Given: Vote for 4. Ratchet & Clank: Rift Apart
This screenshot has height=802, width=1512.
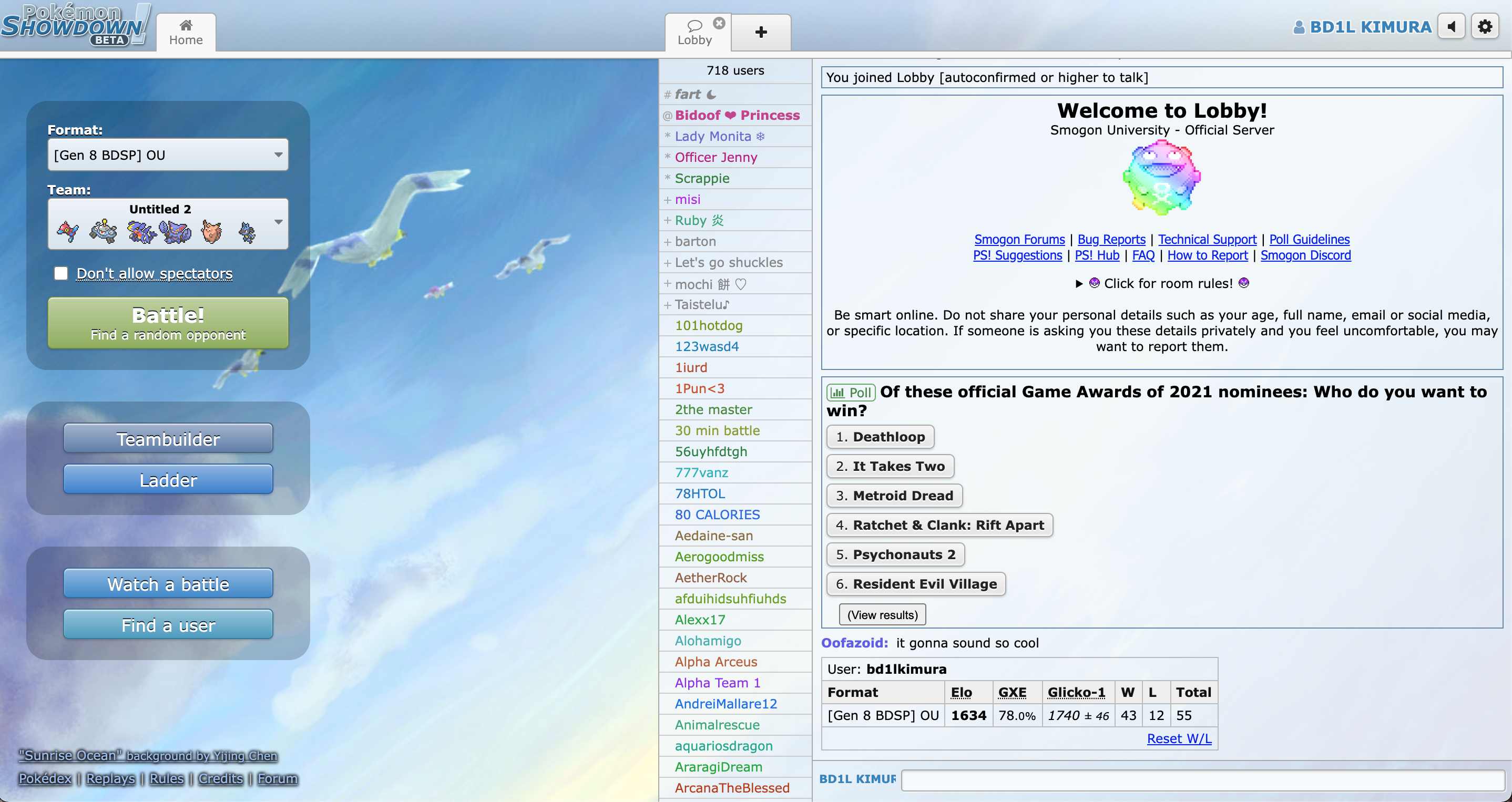Looking at the screenshot, I should pos(939,525).
